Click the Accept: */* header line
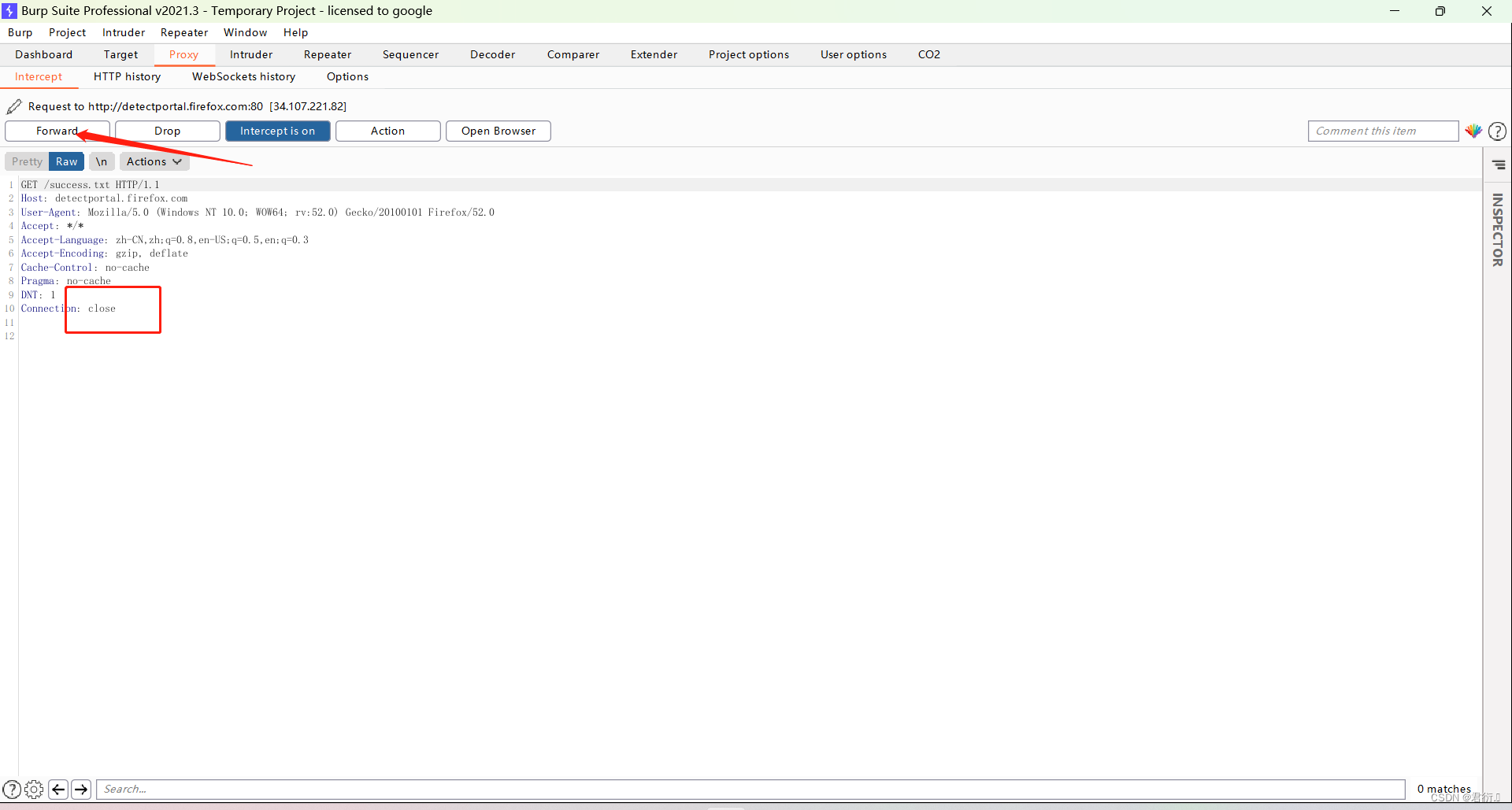This screenshot has width=1512, height=810. coord(52,226)
